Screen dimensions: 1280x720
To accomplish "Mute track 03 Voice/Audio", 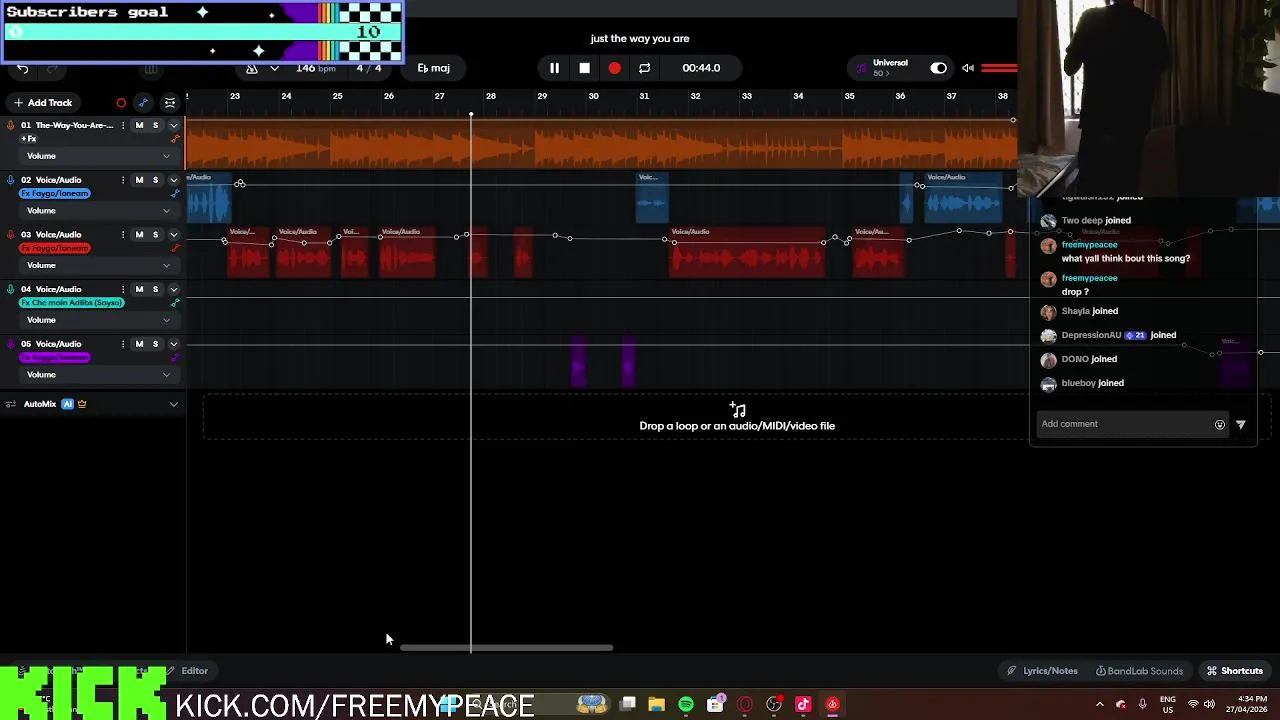I will coord(139,235).
